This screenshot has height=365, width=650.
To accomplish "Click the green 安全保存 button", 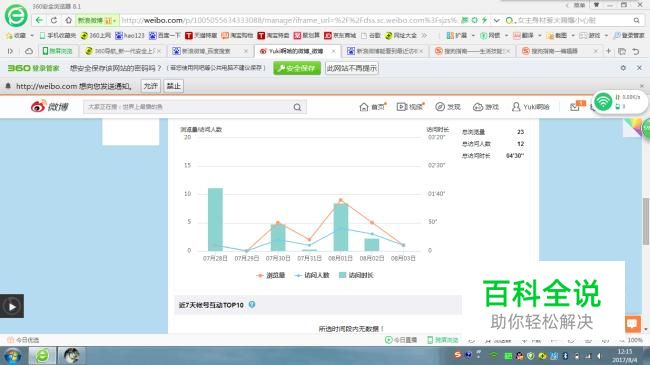I will pos(297,68).
